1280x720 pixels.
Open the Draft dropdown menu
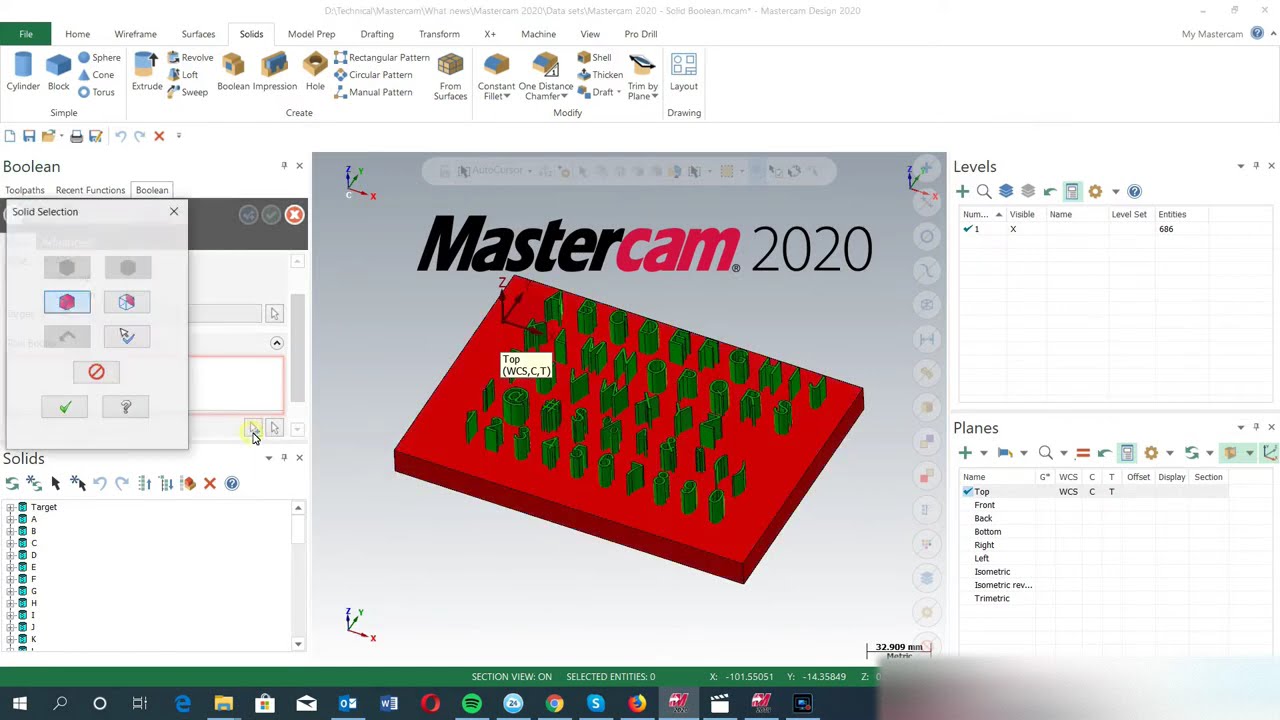621,92
